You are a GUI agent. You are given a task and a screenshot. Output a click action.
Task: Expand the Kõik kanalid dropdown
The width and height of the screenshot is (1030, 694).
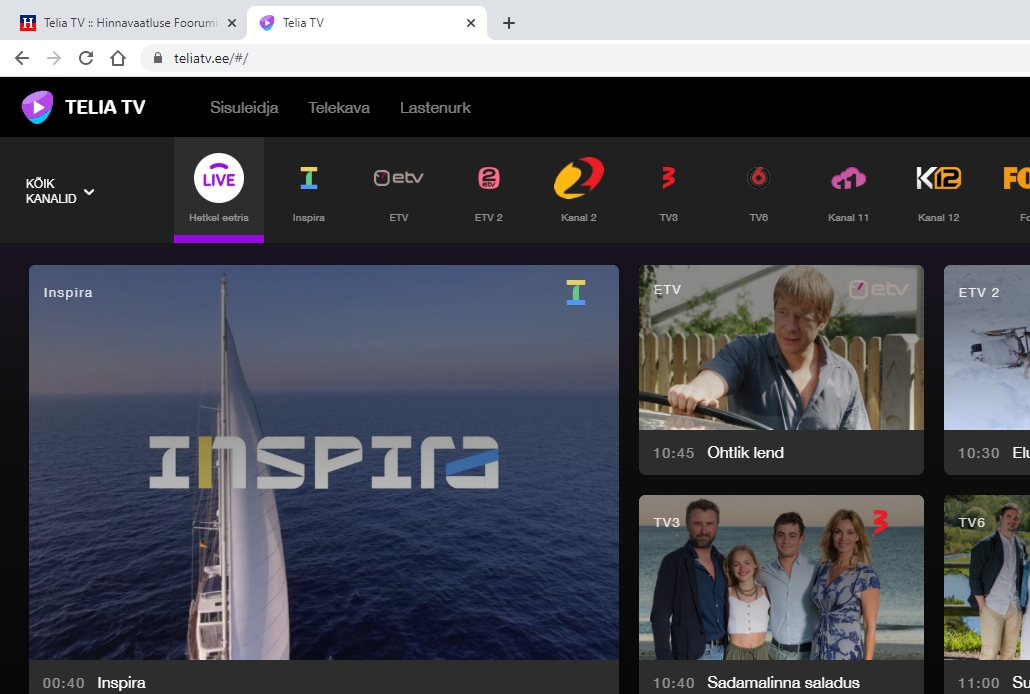tap(60, 191)
